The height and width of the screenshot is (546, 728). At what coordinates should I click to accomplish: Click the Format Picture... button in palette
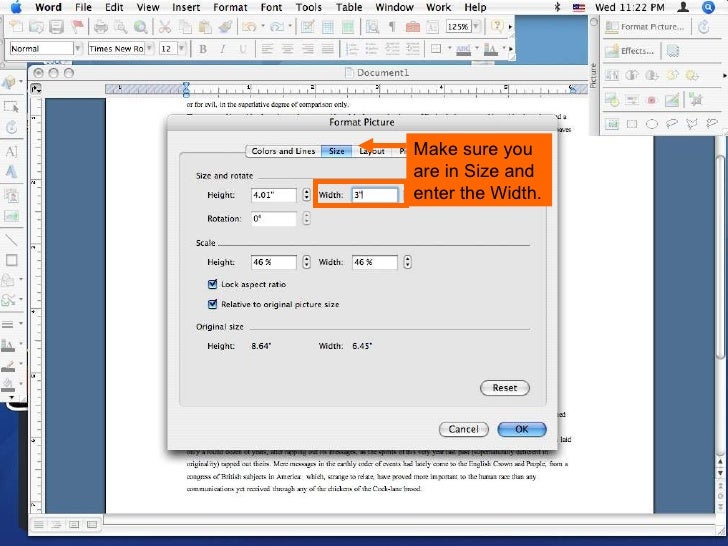(645, 27)
